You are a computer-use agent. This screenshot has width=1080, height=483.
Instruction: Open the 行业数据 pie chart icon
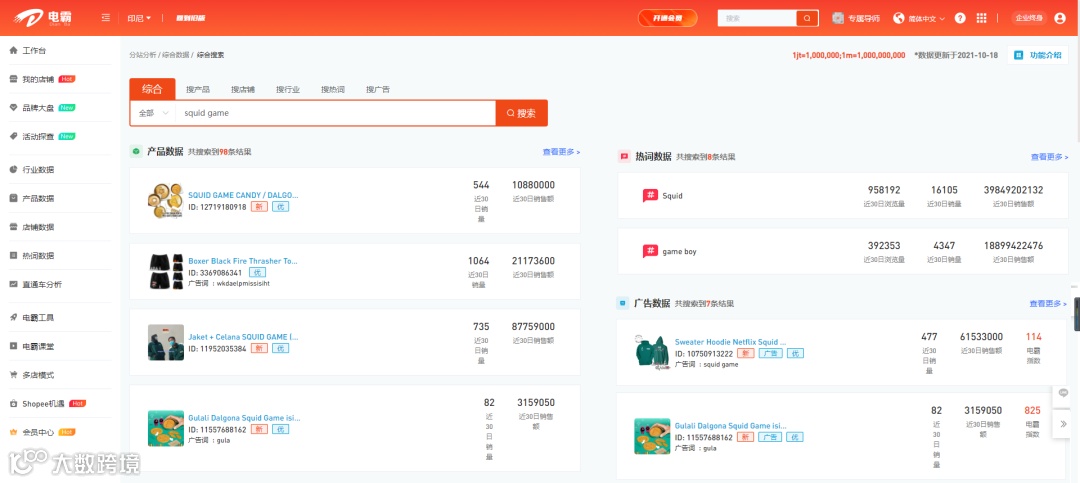[x=13, y=169]
